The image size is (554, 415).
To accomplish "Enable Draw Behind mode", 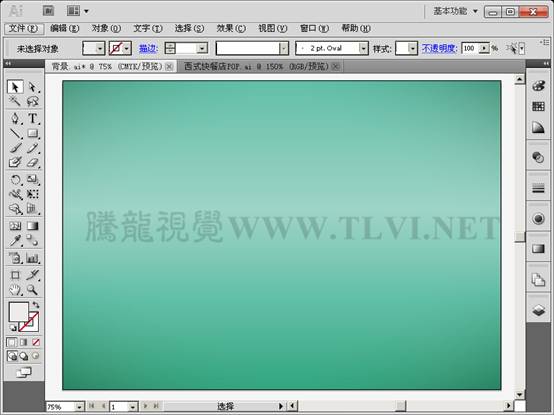I will [x=24, y=356].
